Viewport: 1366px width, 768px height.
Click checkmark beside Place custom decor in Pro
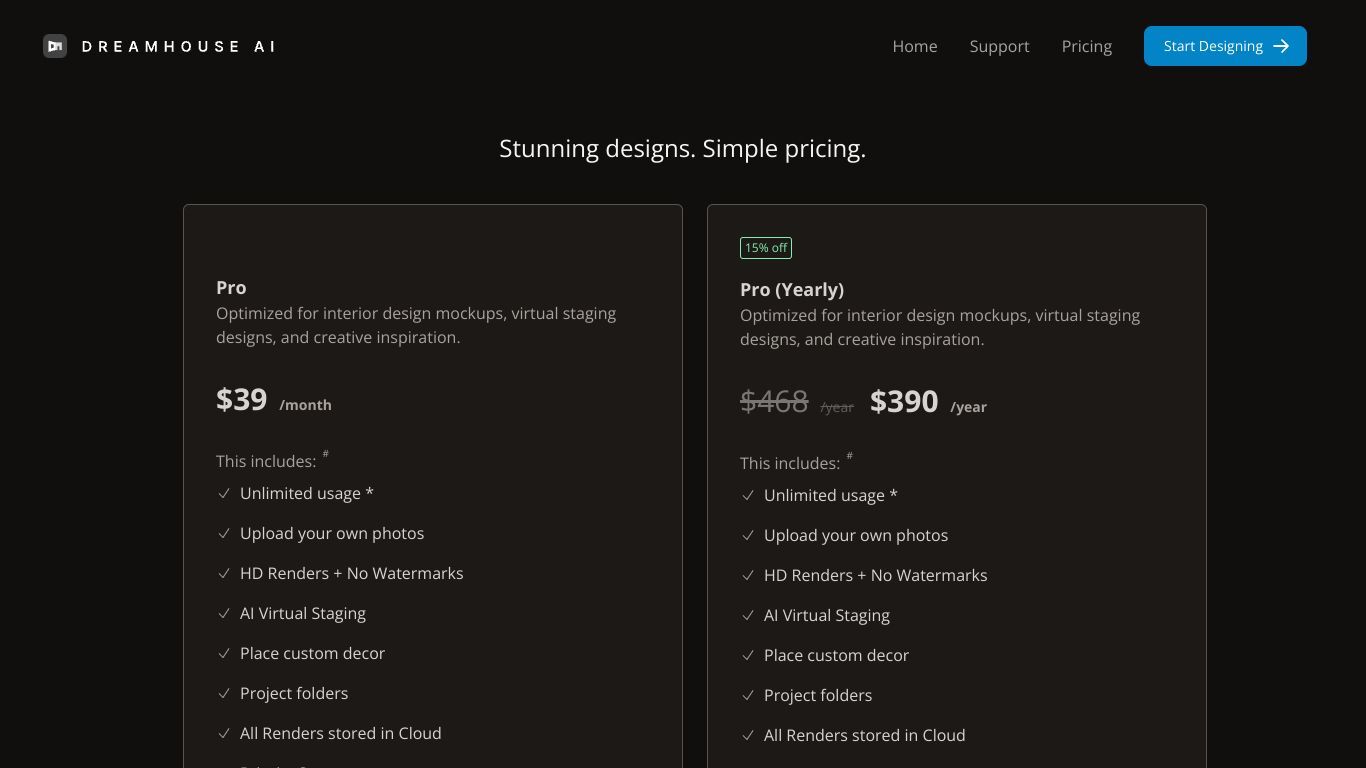coord(224,653)
